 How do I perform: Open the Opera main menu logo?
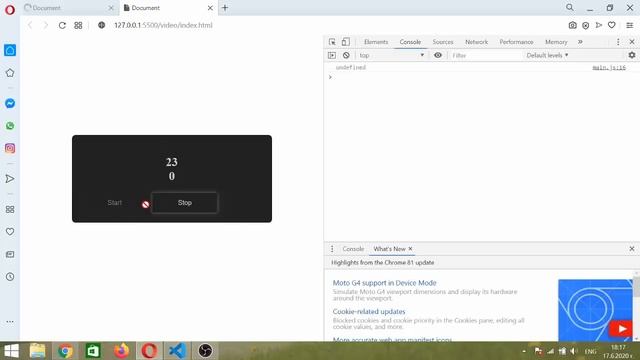(10, 9)
